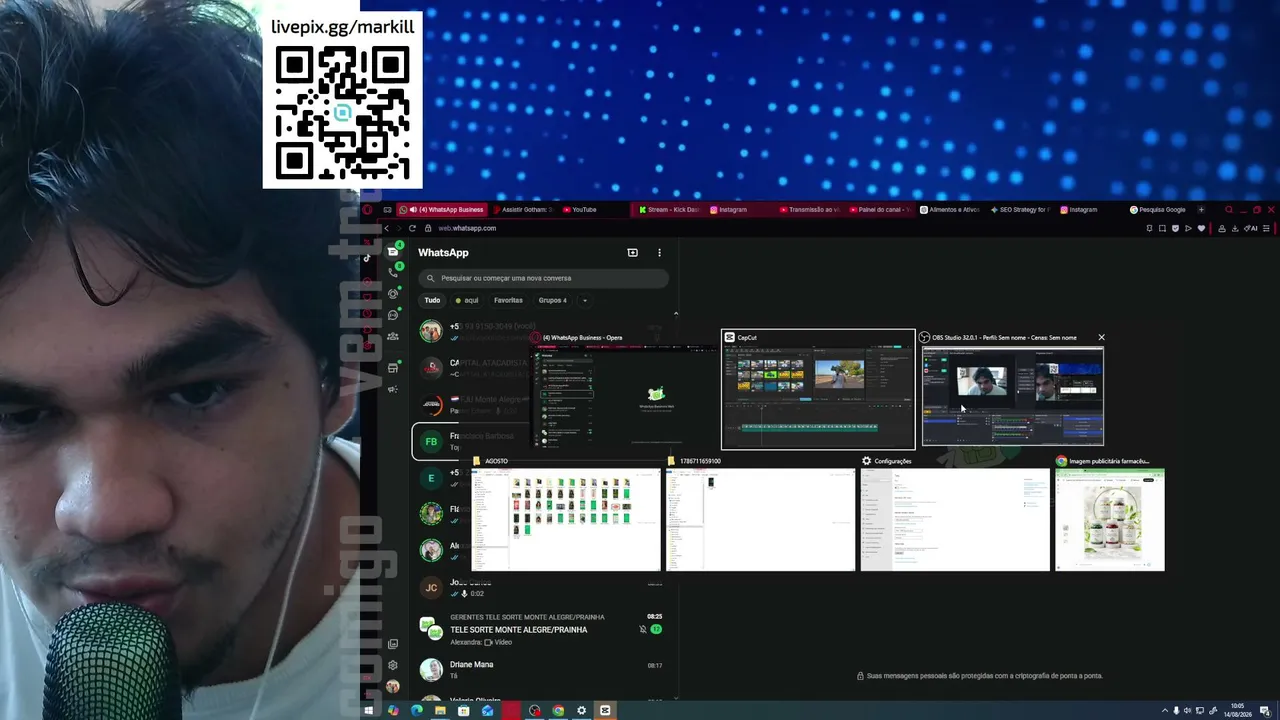
Task: Switch to the Painel do canal tab
Action: (880, 210)
